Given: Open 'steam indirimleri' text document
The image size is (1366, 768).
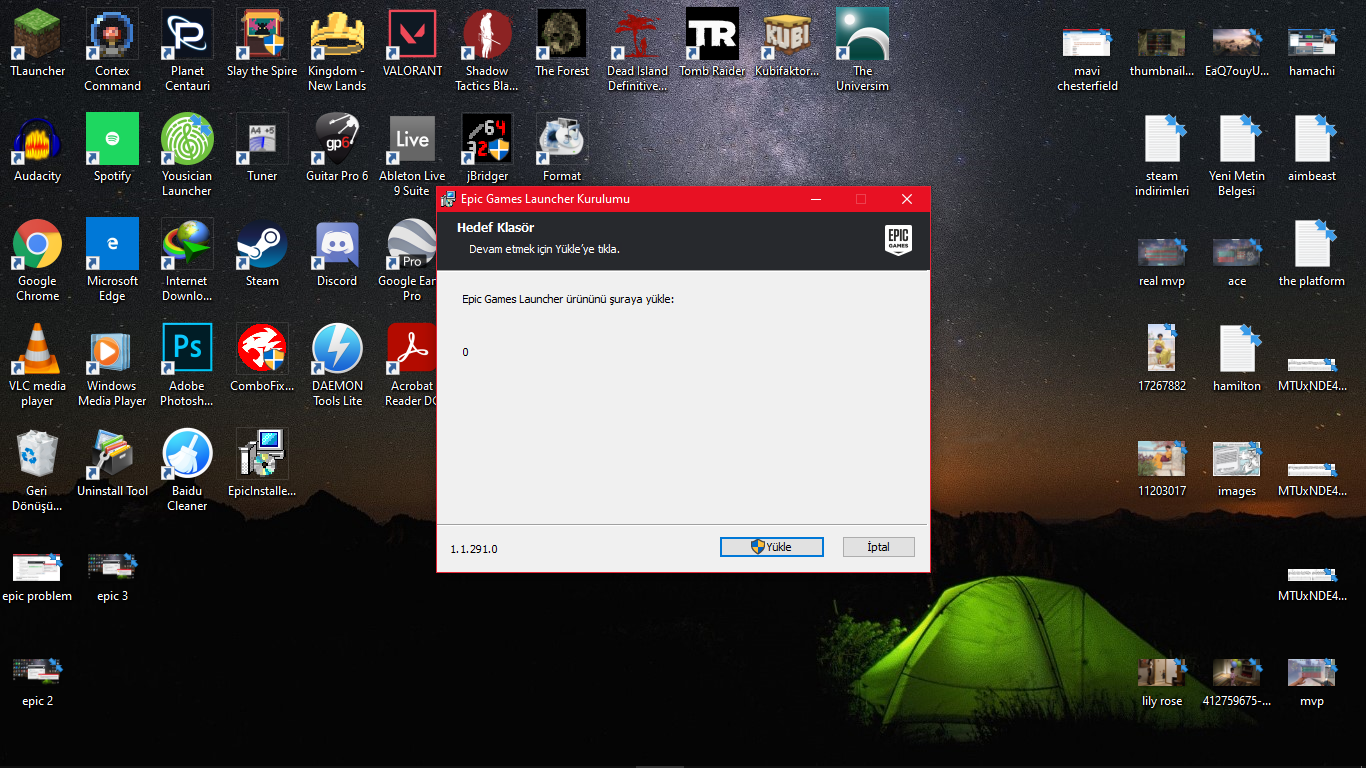Looking at the screenshot, I should click(1162, 155).
